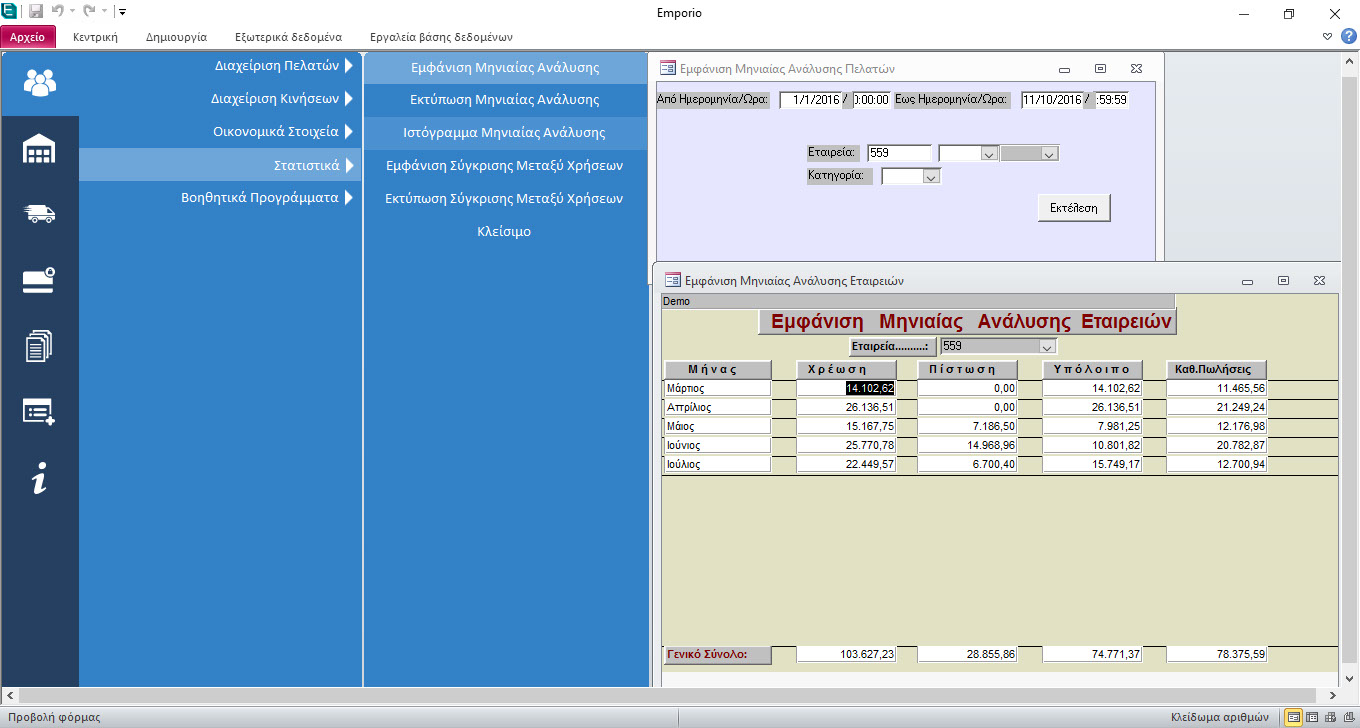
Task: Click the Save icon in quick access toolbar
Action: coord(36,12)
